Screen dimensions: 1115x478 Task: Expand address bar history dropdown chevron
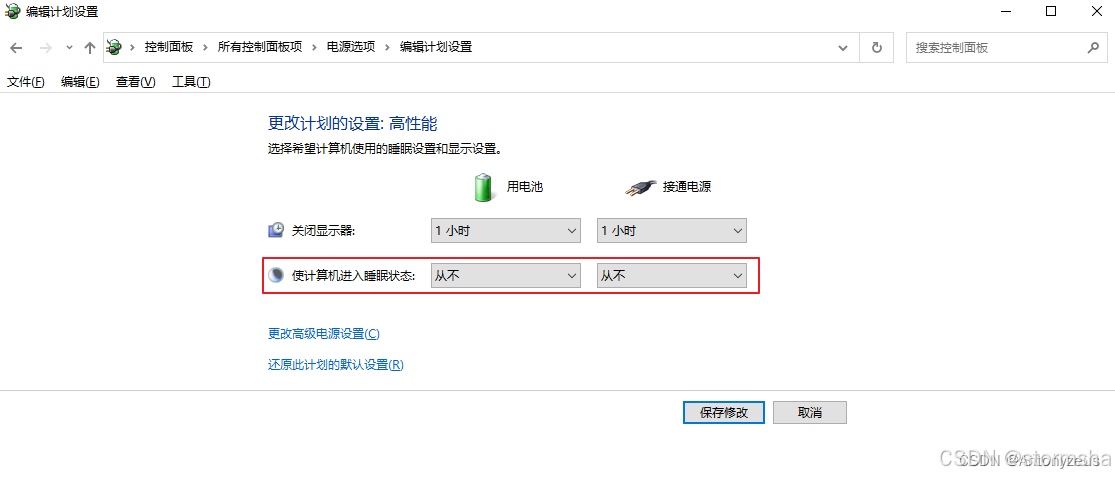(x=843, y=48)
